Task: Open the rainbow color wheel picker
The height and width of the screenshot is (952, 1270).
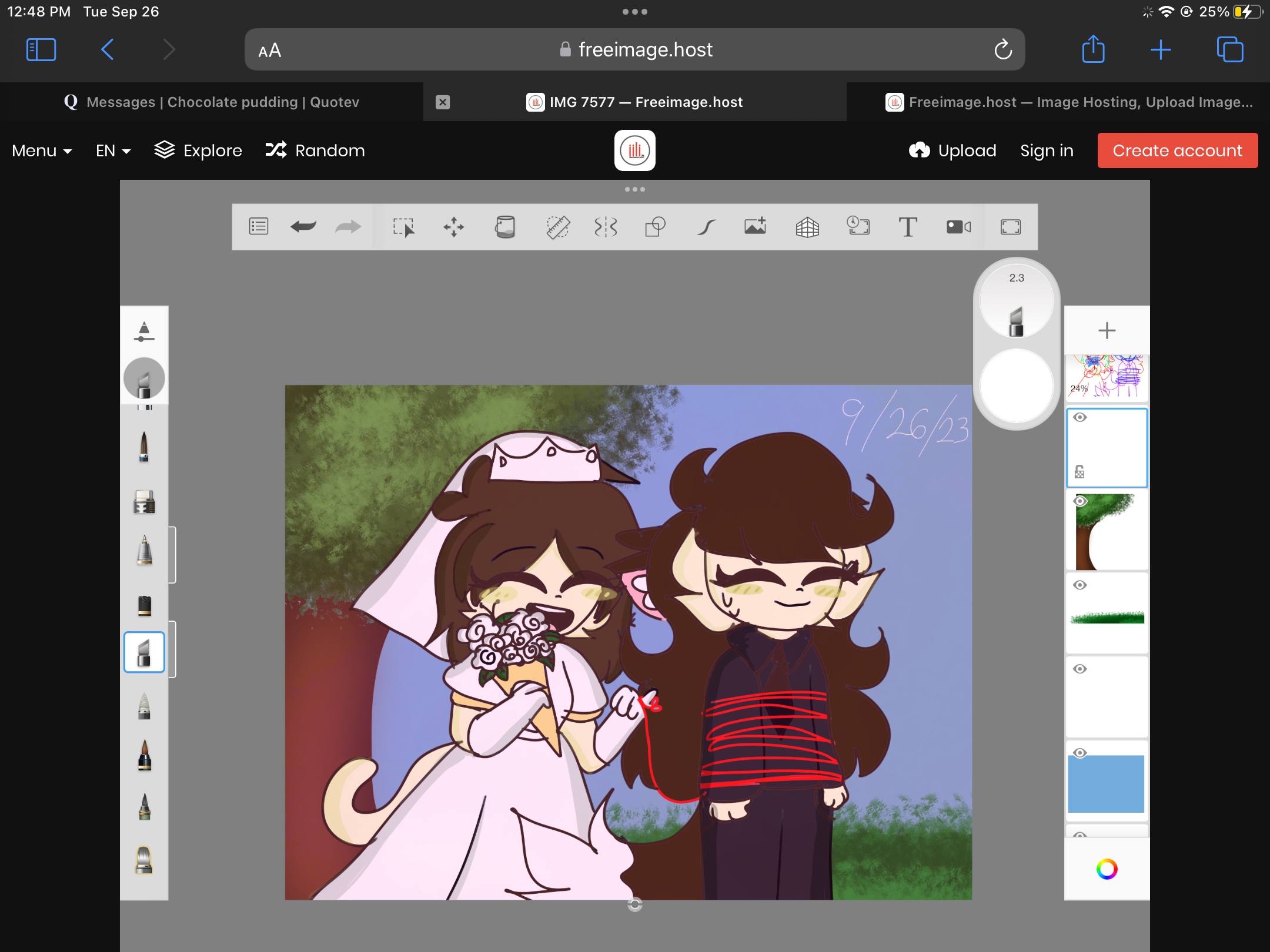Action: click(x=1107, y=869)
